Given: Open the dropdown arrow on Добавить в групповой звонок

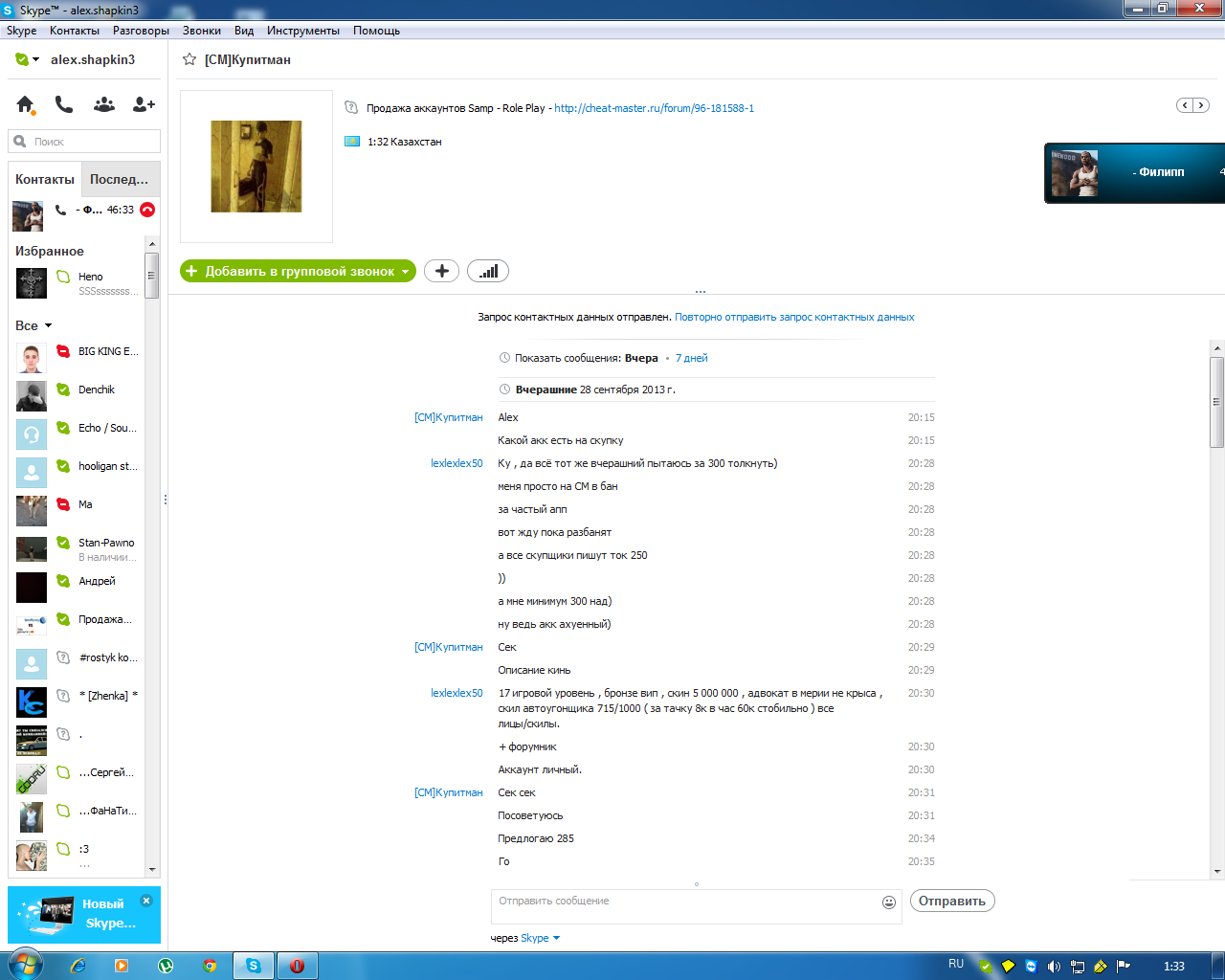Looking at the screenshot, I should (406, 272).
